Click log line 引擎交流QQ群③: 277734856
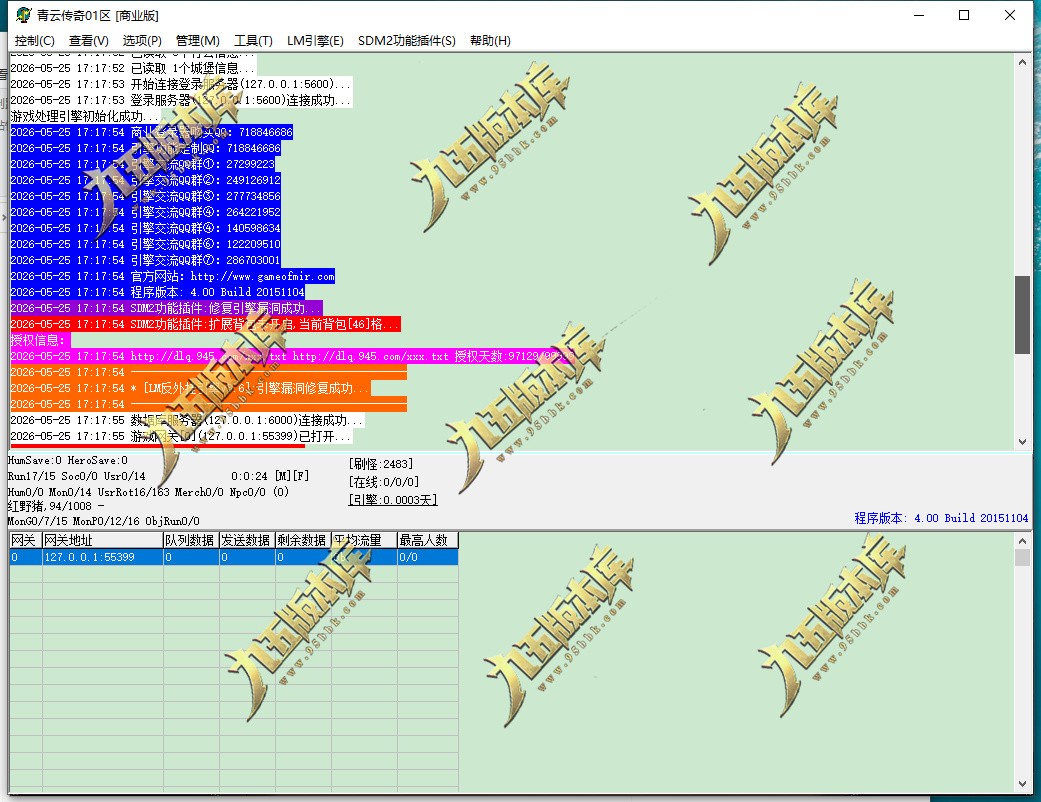The image size is (1041, 802). [x=145, y=196]
